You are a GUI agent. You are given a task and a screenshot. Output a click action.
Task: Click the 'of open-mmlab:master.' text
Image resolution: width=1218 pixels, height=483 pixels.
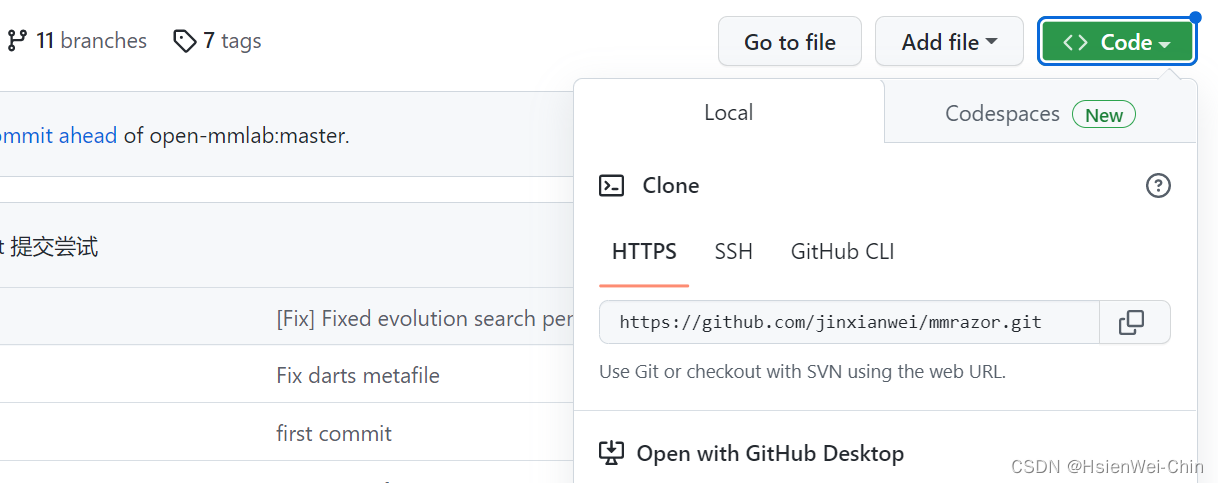click(237, 135)
